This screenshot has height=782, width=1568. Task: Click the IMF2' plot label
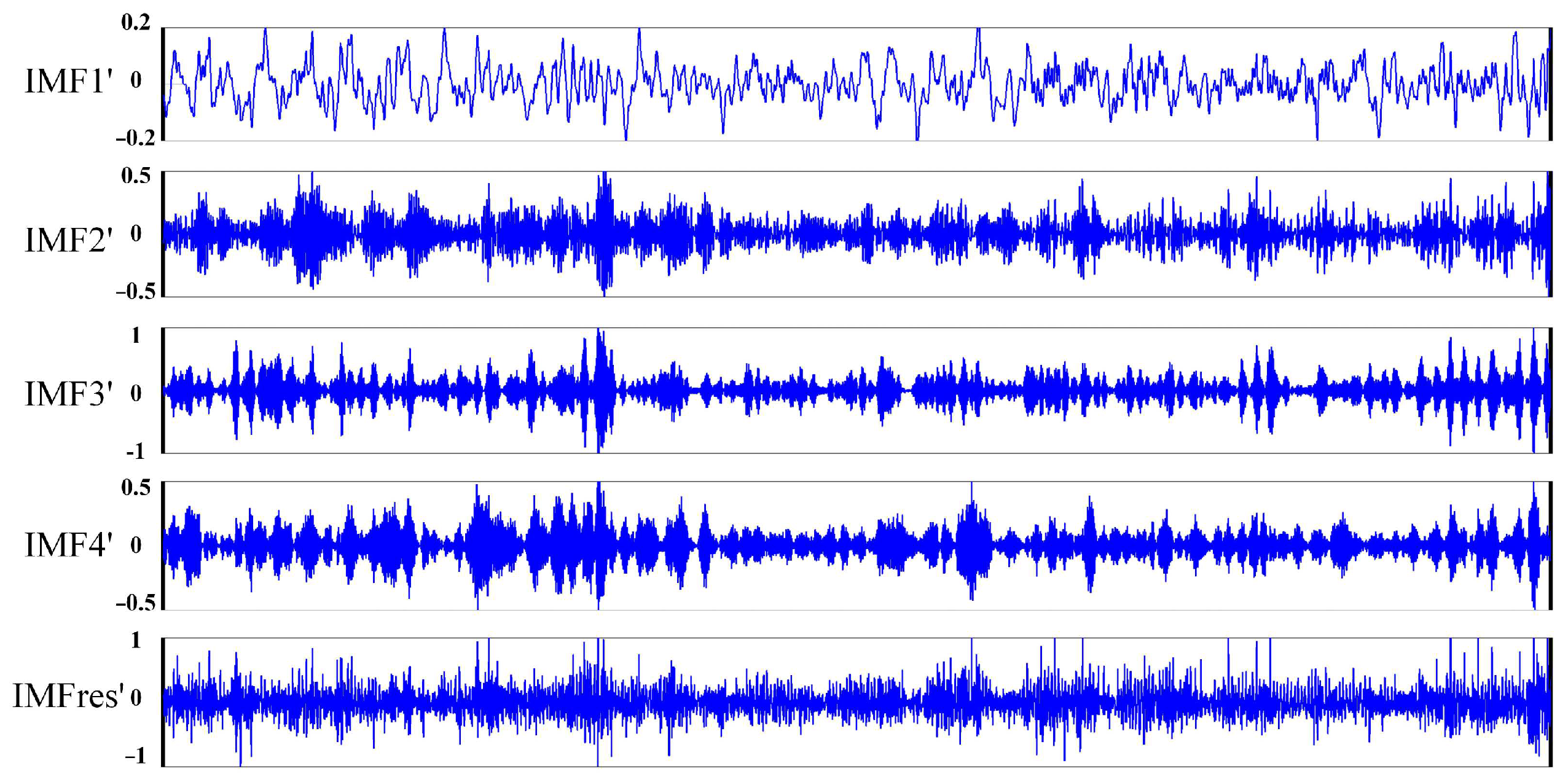68,240
